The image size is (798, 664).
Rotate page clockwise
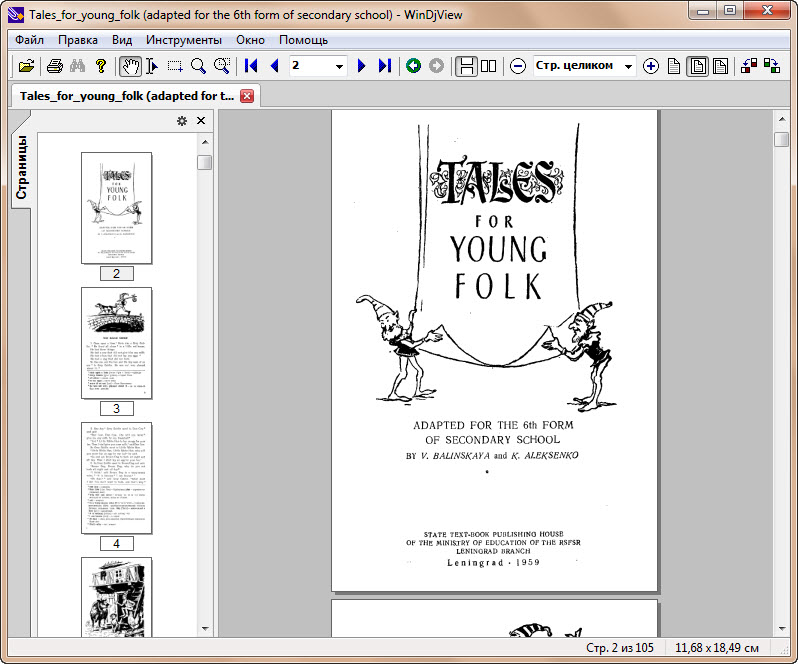[772, 66]
